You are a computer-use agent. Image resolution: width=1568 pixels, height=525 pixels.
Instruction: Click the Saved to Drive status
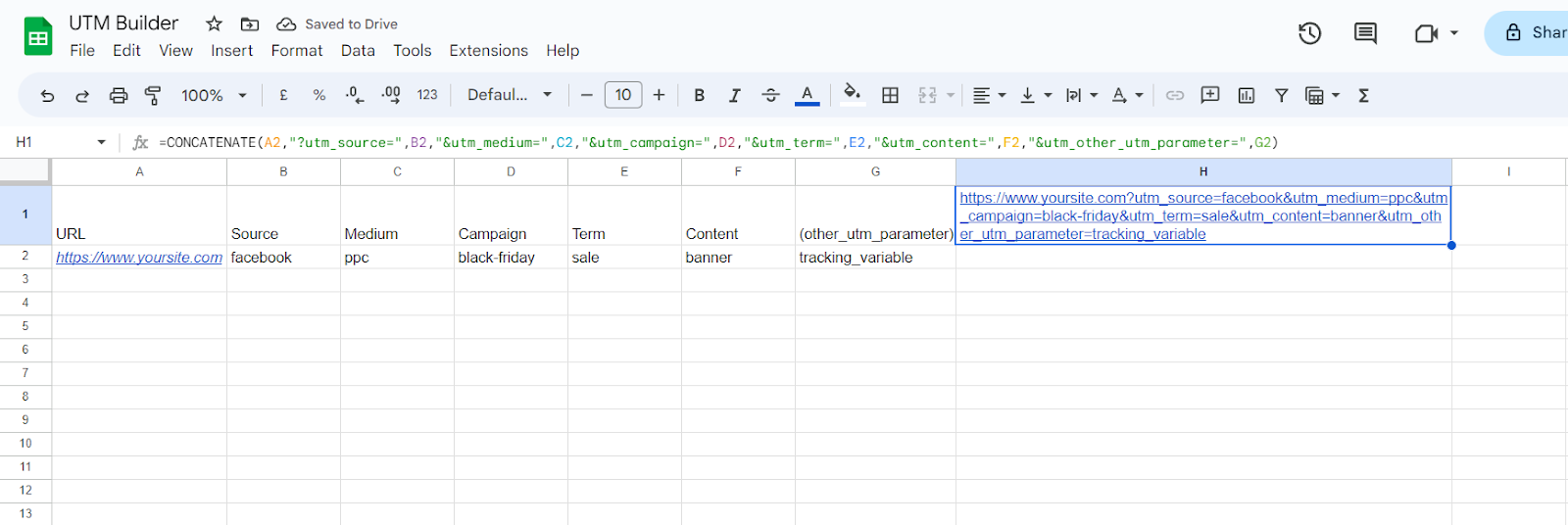click(x=337, y=24)
